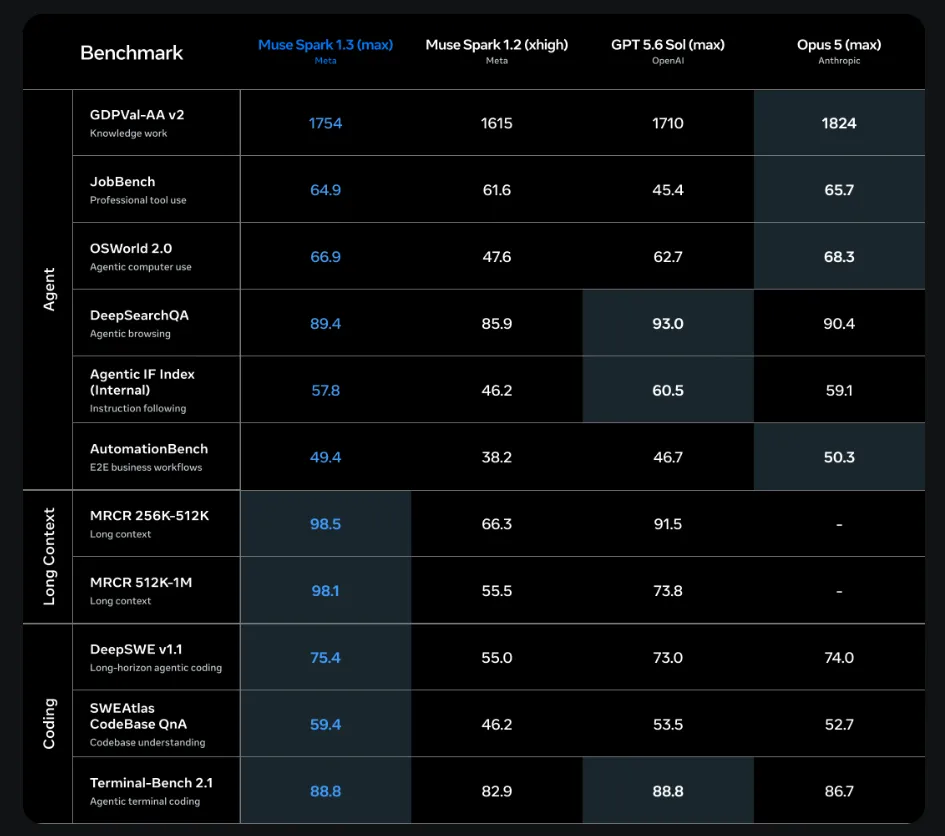
Task: Click the highlighted GDPVal score "1824"
Action: [839, 123]
